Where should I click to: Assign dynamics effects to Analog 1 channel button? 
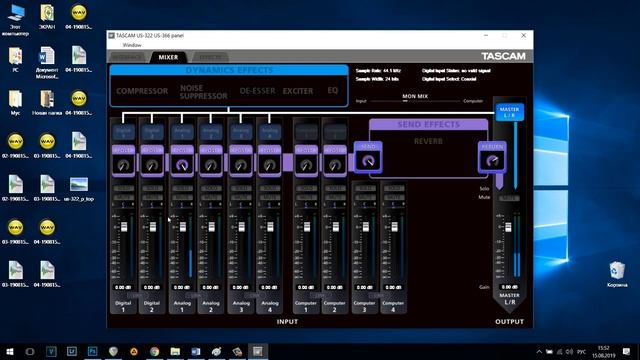(x=182, y=132)
